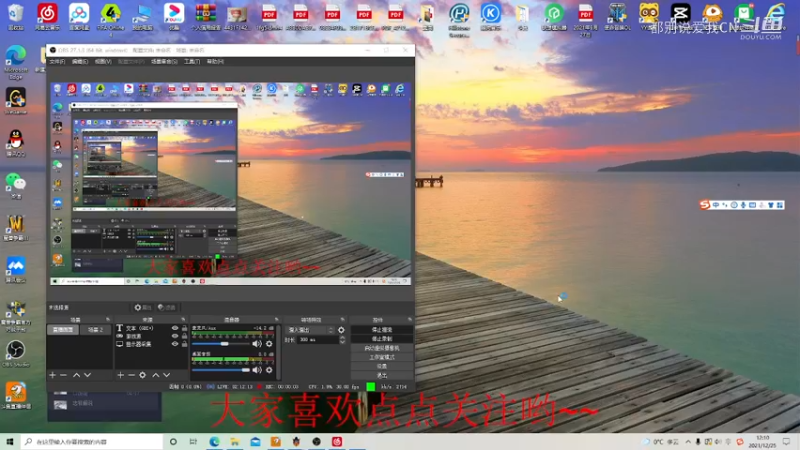Select the first scene in scenes list
This screenshot has width=800, height=450.
[x=63, y=330]
